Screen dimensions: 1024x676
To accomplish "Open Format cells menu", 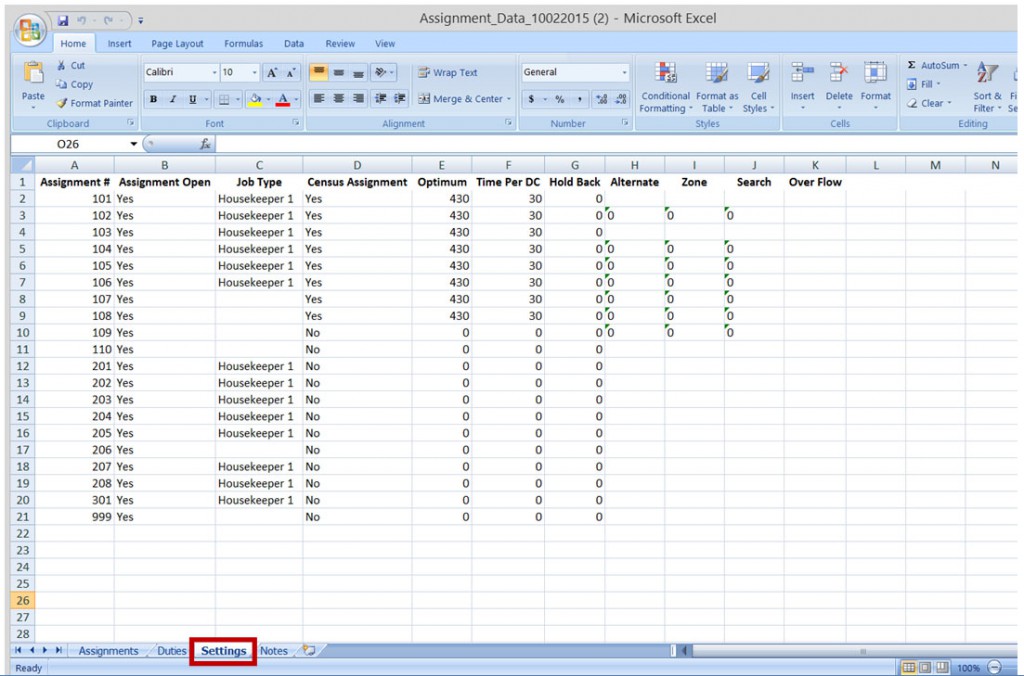I will point(875,86).
